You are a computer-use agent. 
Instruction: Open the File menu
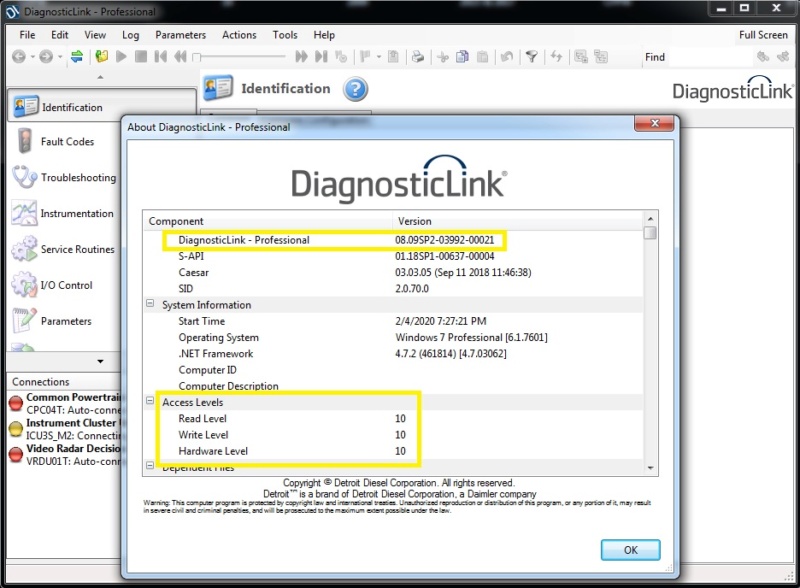coord(28,35)
